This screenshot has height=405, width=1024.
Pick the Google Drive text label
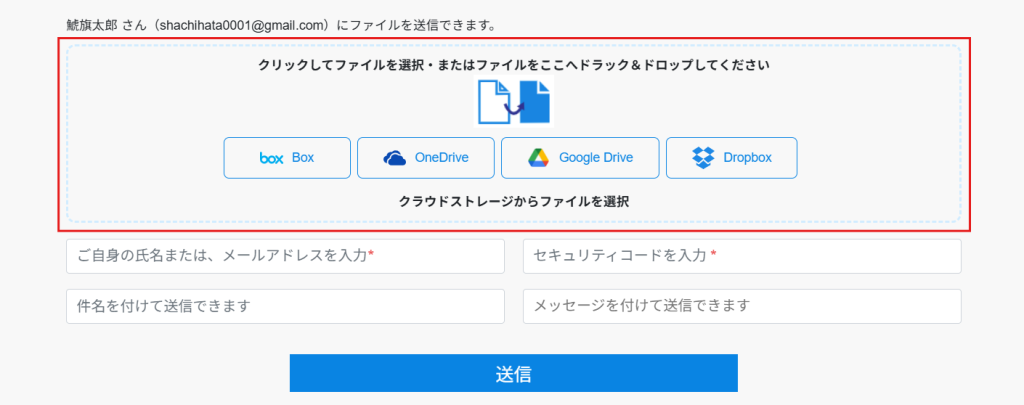point(595,158)
